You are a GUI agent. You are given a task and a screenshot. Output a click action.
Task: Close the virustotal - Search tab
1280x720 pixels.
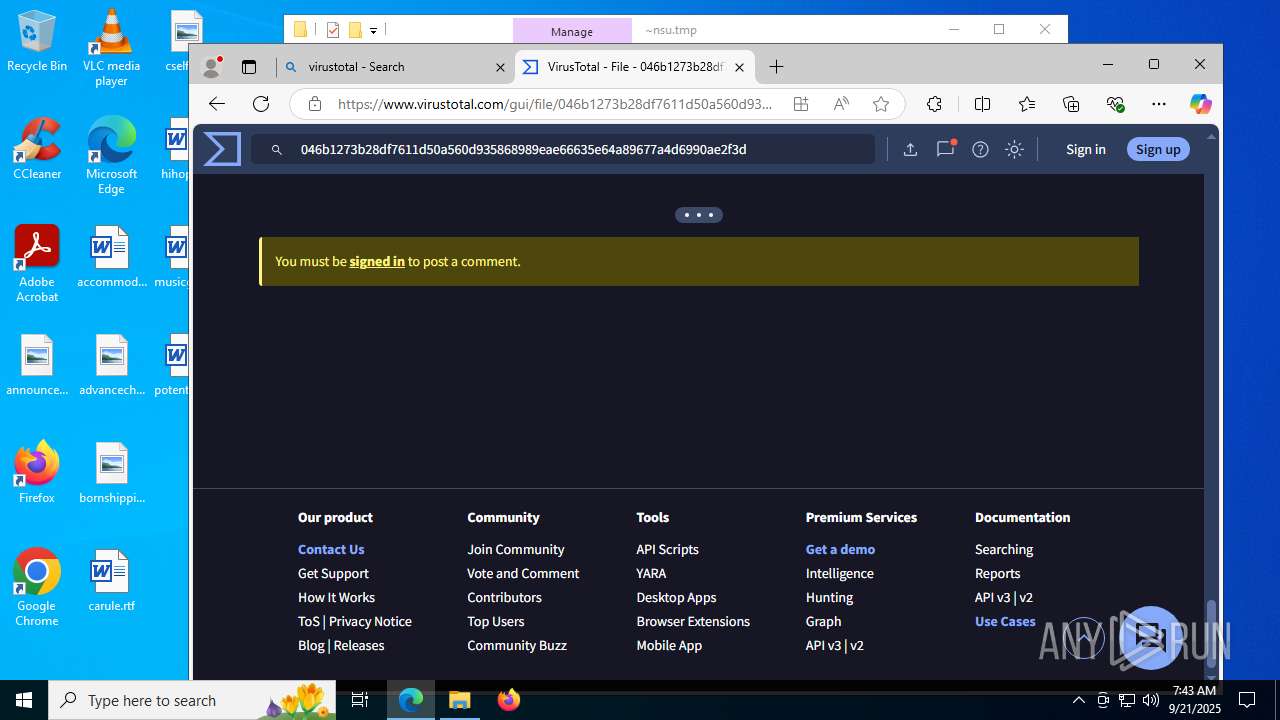(x=500, y=67)
